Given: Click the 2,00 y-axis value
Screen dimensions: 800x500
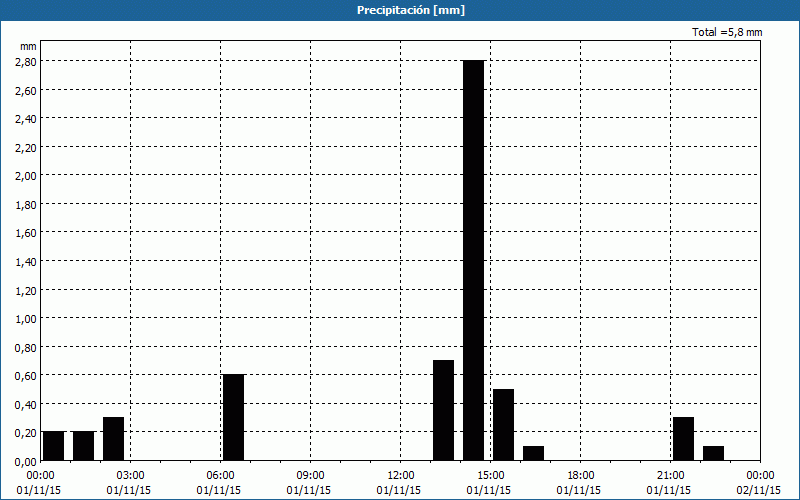Looking at the screenshot, I should point(27,176).
